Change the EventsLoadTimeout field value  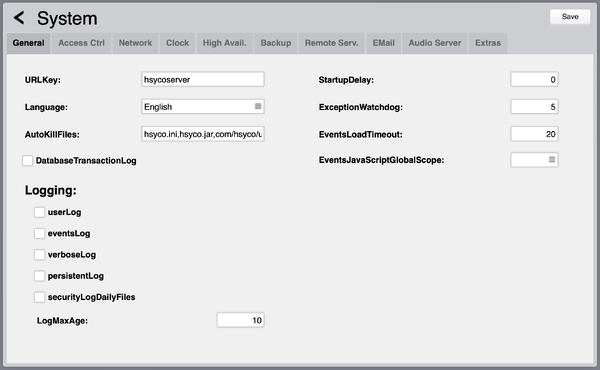pos(535,134)
